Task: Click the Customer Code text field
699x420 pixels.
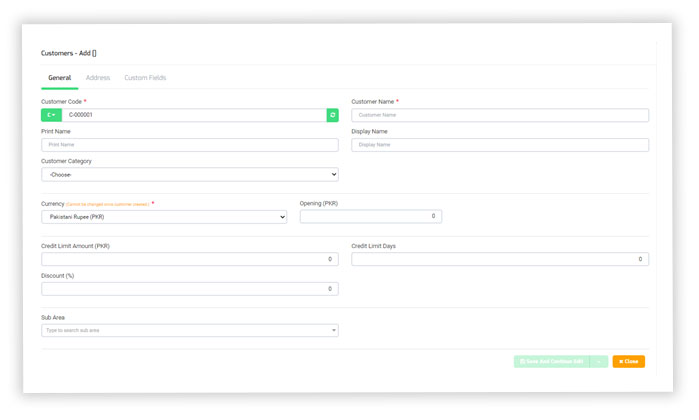Action: point(193,115)
